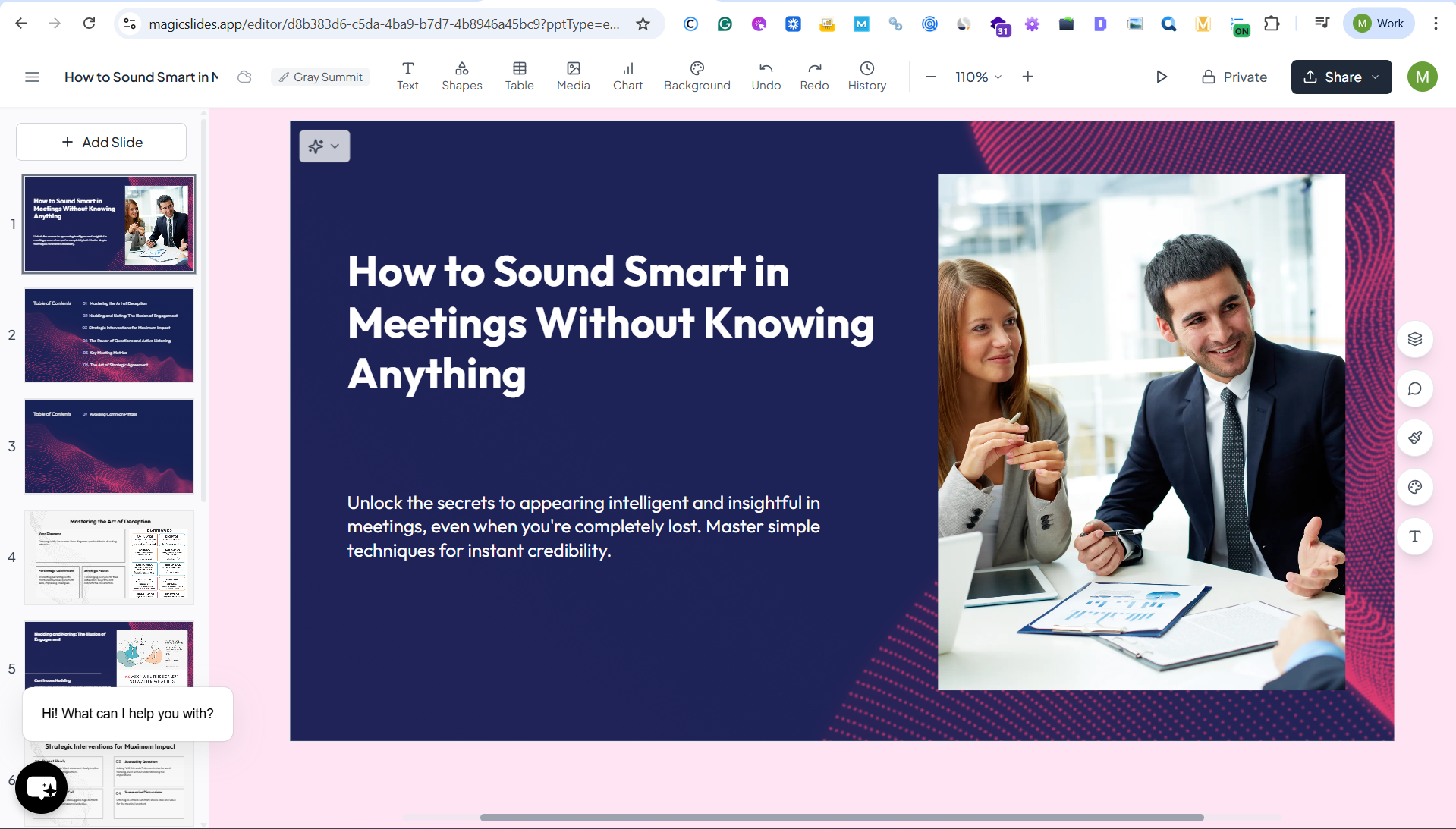Open Background settings
The width and height of the screenshot is (1456, 829).
click(x=697, y=77)
